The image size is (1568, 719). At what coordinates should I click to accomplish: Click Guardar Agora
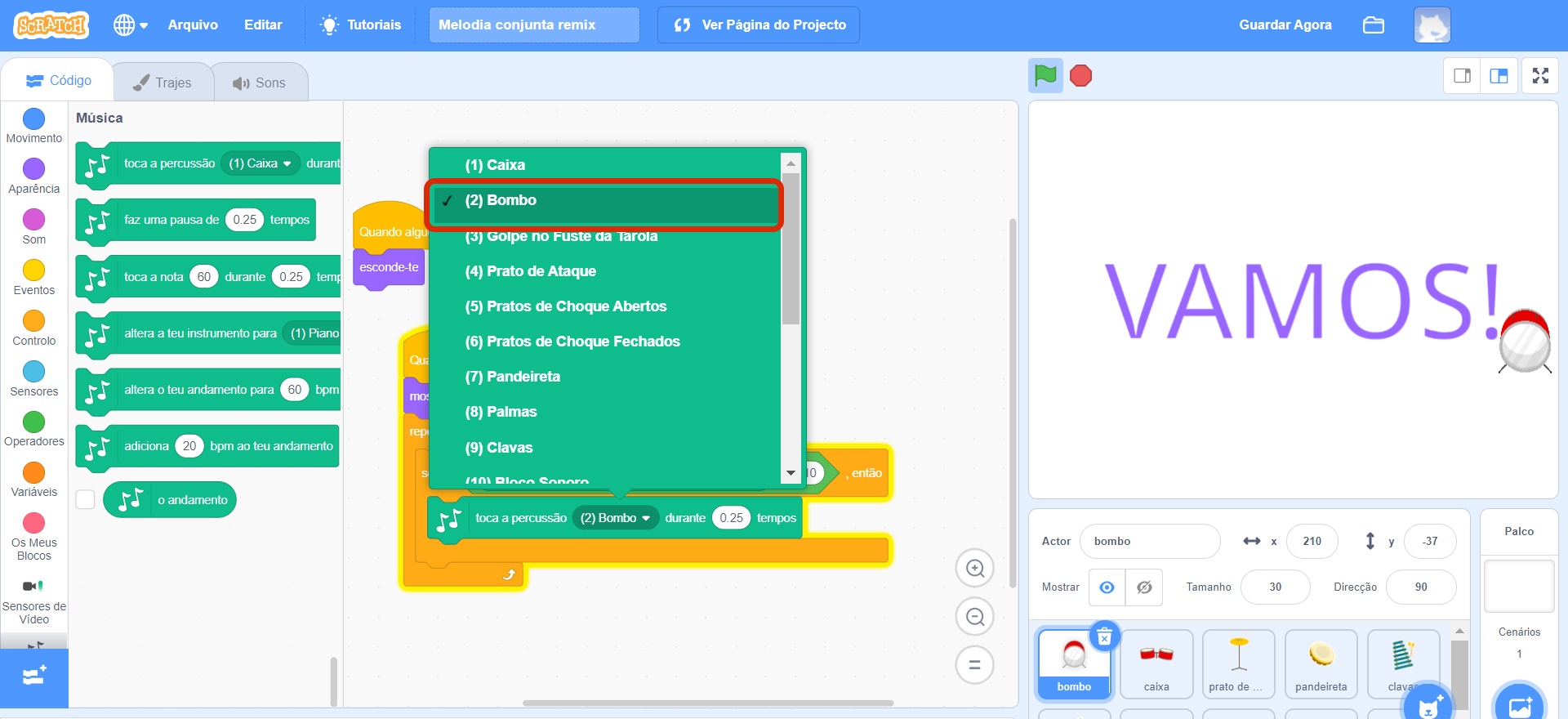(x=1285, y=25)
